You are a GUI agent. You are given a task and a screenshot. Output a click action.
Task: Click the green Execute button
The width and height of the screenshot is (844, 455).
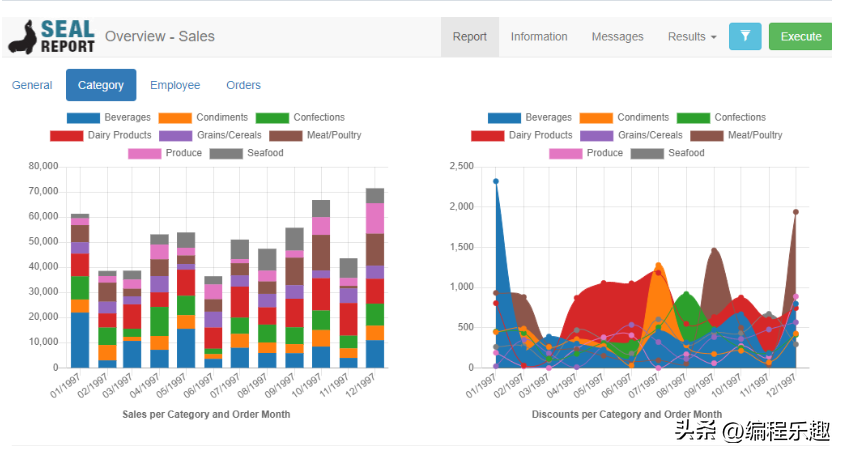pyautogui.click(x=800, y=36)
